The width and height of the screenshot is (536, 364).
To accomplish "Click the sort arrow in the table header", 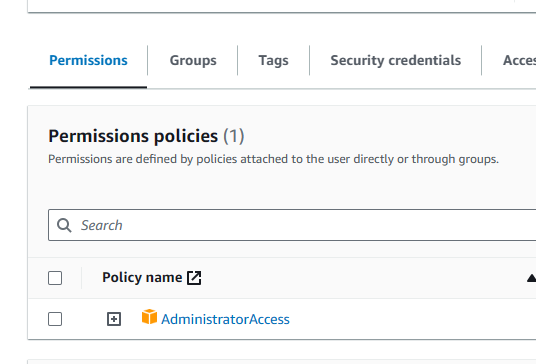I will click(532, 278).
